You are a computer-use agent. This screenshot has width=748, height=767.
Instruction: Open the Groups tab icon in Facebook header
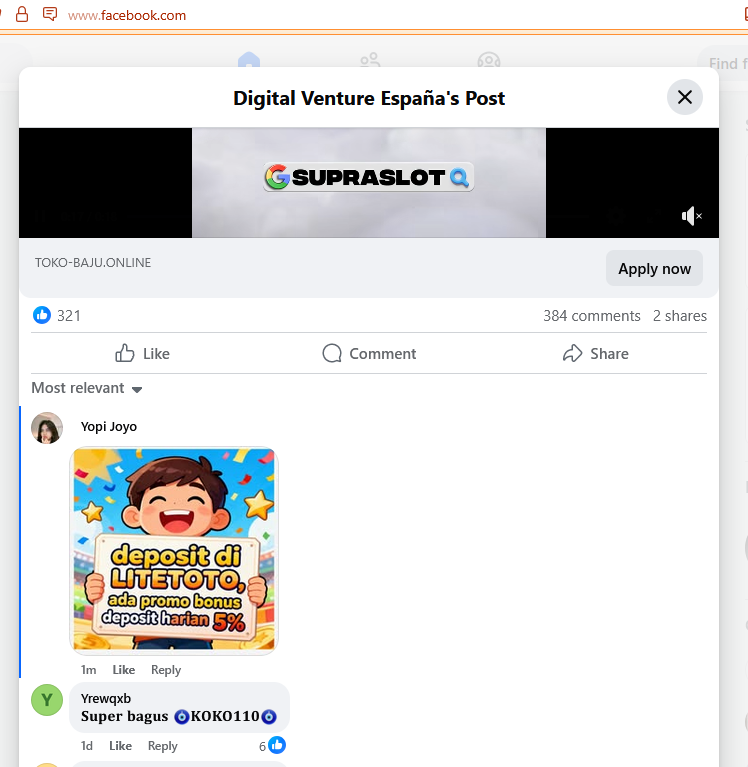tap(489, 60)
